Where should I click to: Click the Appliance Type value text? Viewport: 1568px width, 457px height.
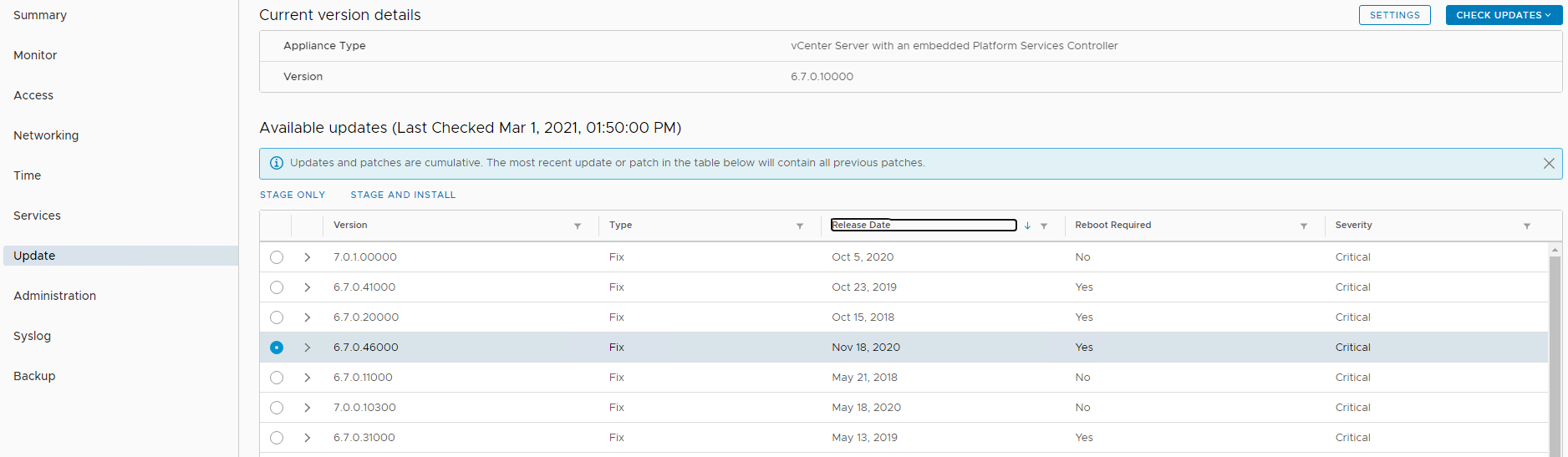click(x=954, y=46)
